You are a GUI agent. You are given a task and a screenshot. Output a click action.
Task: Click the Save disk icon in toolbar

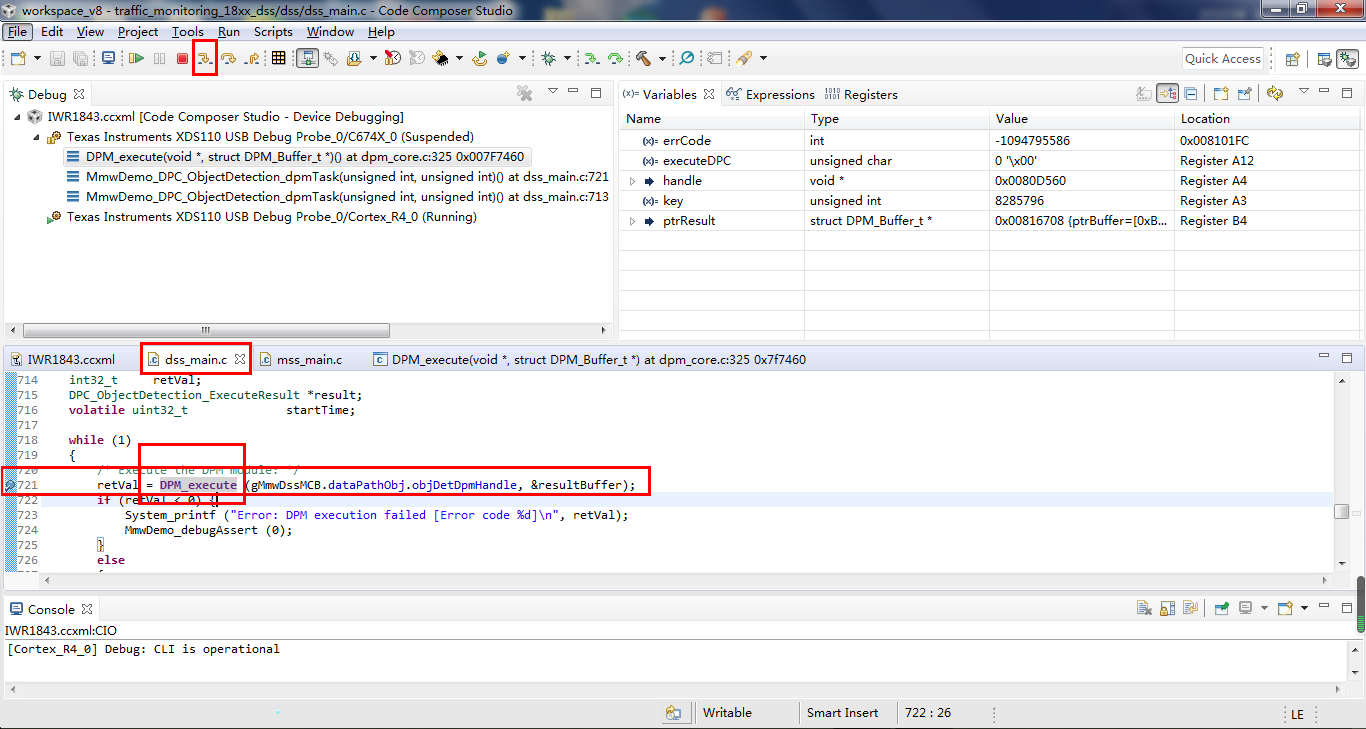pyautogui.click(x=57, y=58)
